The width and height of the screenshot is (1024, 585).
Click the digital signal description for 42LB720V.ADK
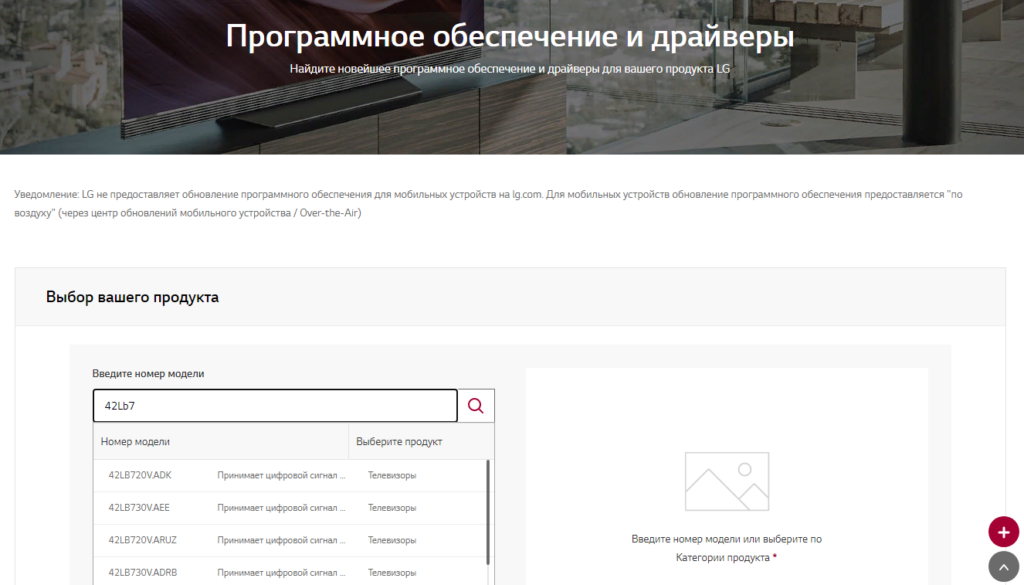tap(281, 475)
